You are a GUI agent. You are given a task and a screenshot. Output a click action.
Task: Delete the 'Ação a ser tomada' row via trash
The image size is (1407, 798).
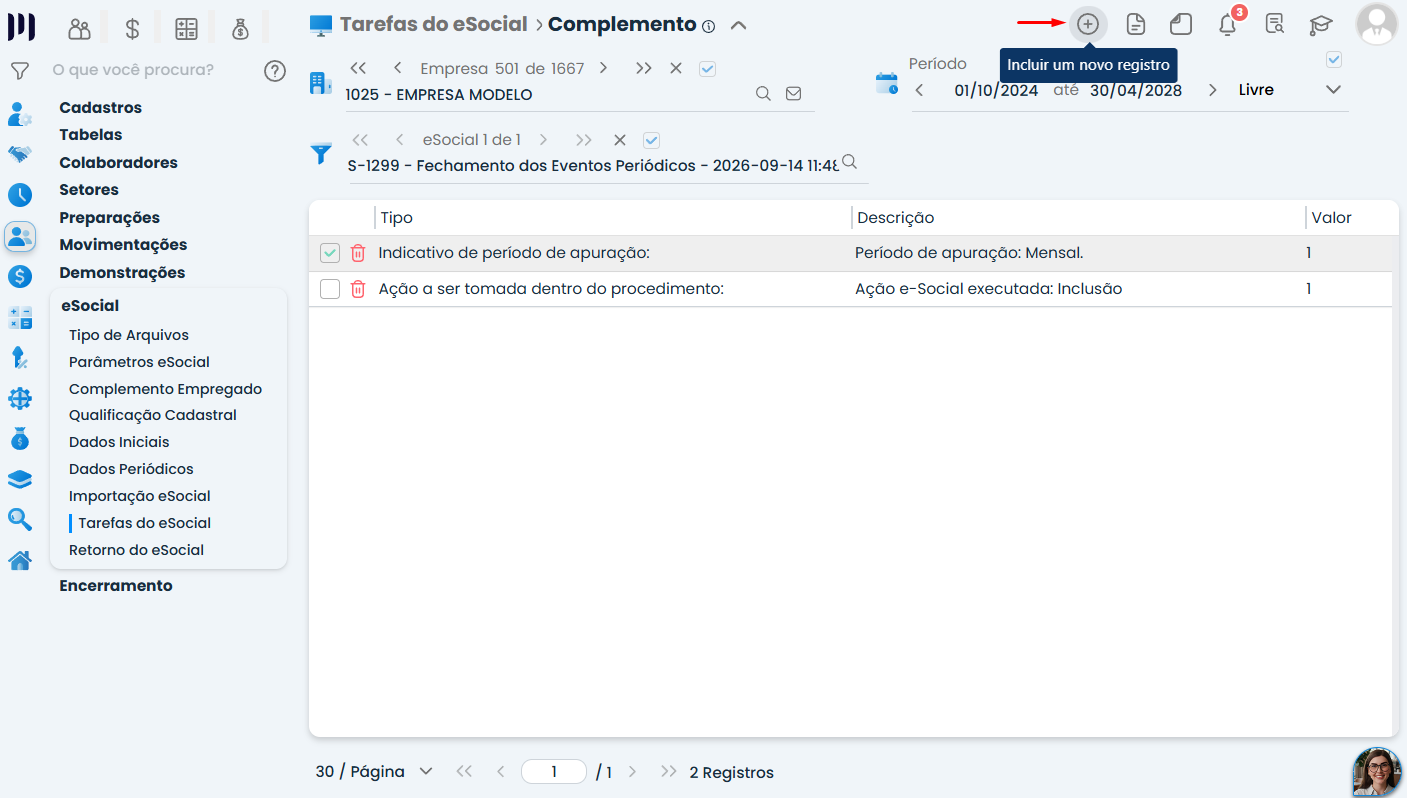358,289
